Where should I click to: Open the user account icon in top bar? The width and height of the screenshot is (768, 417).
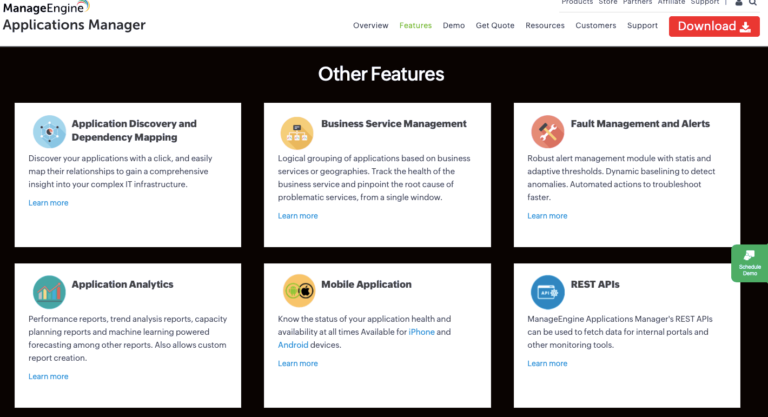coord(739,2)
